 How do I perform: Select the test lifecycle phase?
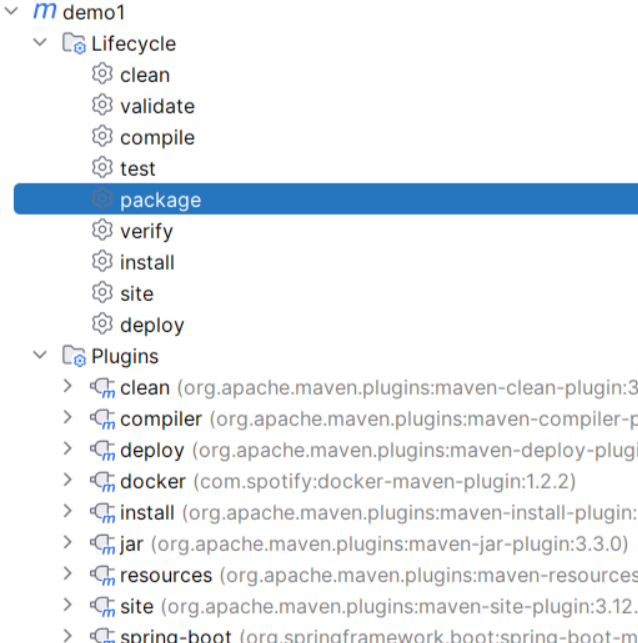click(x=138, y=169)
